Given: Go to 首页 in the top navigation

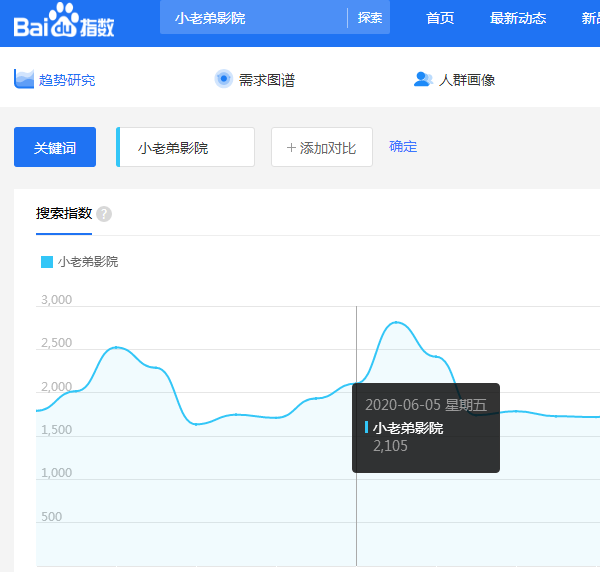Looking at the screenshot, I should click(x=440, y=18).
